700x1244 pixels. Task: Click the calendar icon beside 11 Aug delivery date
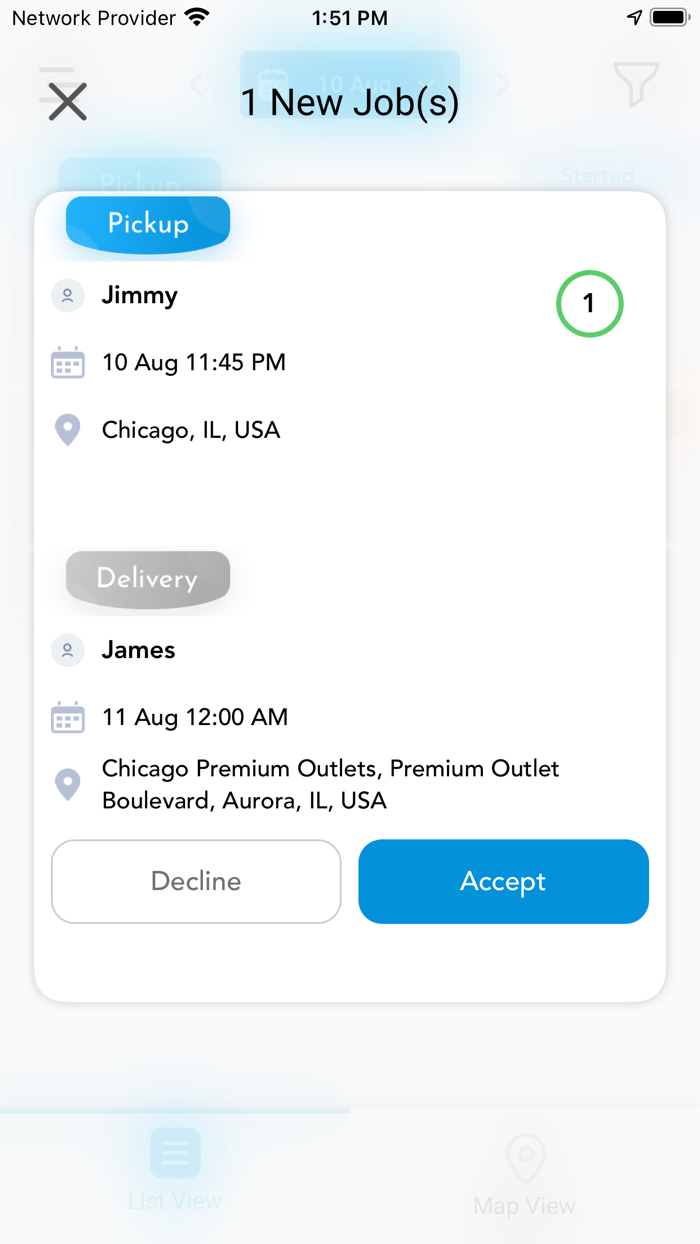click(67, 717)
